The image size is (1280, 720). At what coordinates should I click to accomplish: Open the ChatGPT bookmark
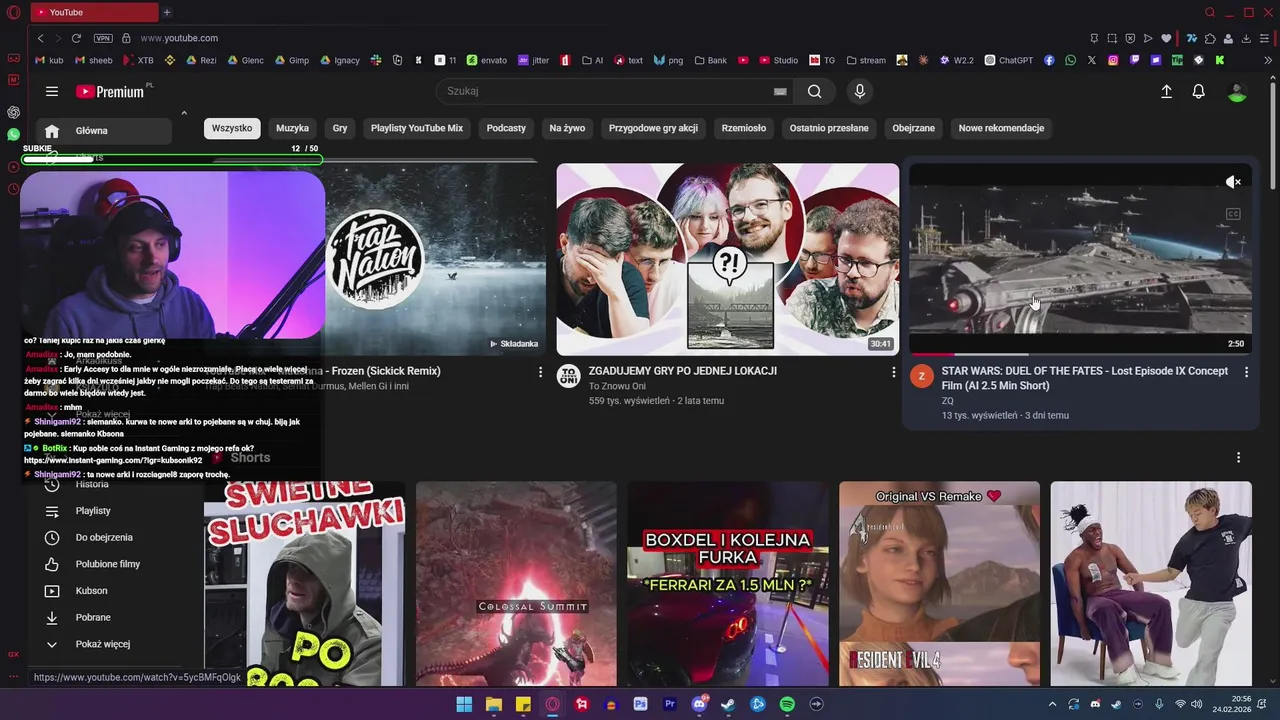[x=1009, y=60]
